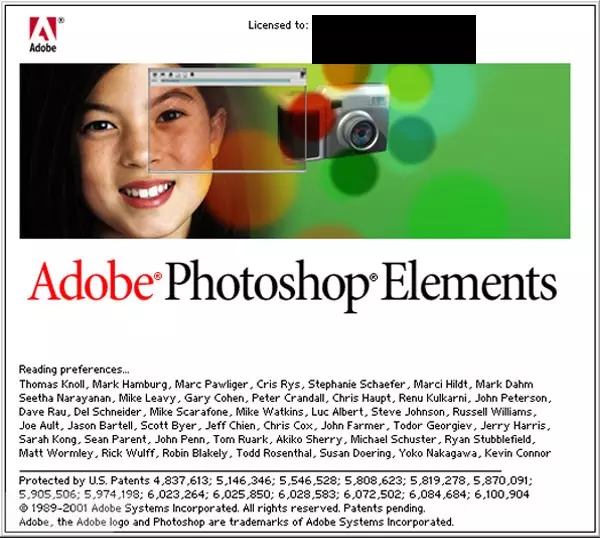Viewport: 600px width, 538px height.
Task: Click the name 'Mark Hamburg'
Action: pos(130,384)
